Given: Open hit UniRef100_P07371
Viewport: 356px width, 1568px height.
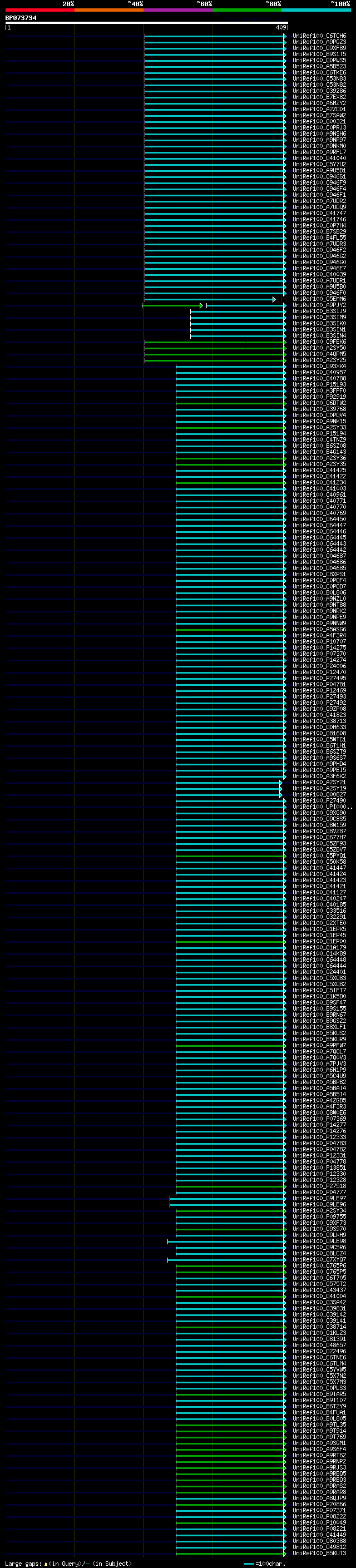Looking at the screenshot, I should pyautogui.click(x=319, y=1510).
